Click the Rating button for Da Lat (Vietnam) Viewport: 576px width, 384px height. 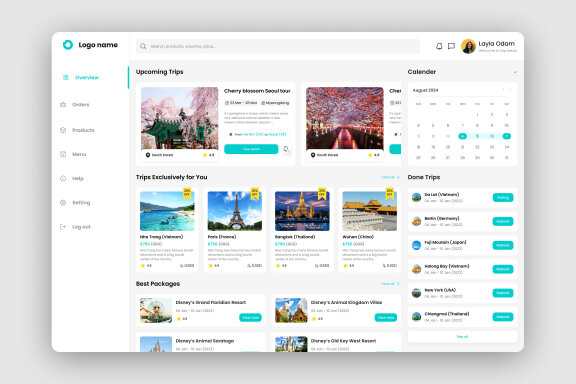click(x=503, y=197)
